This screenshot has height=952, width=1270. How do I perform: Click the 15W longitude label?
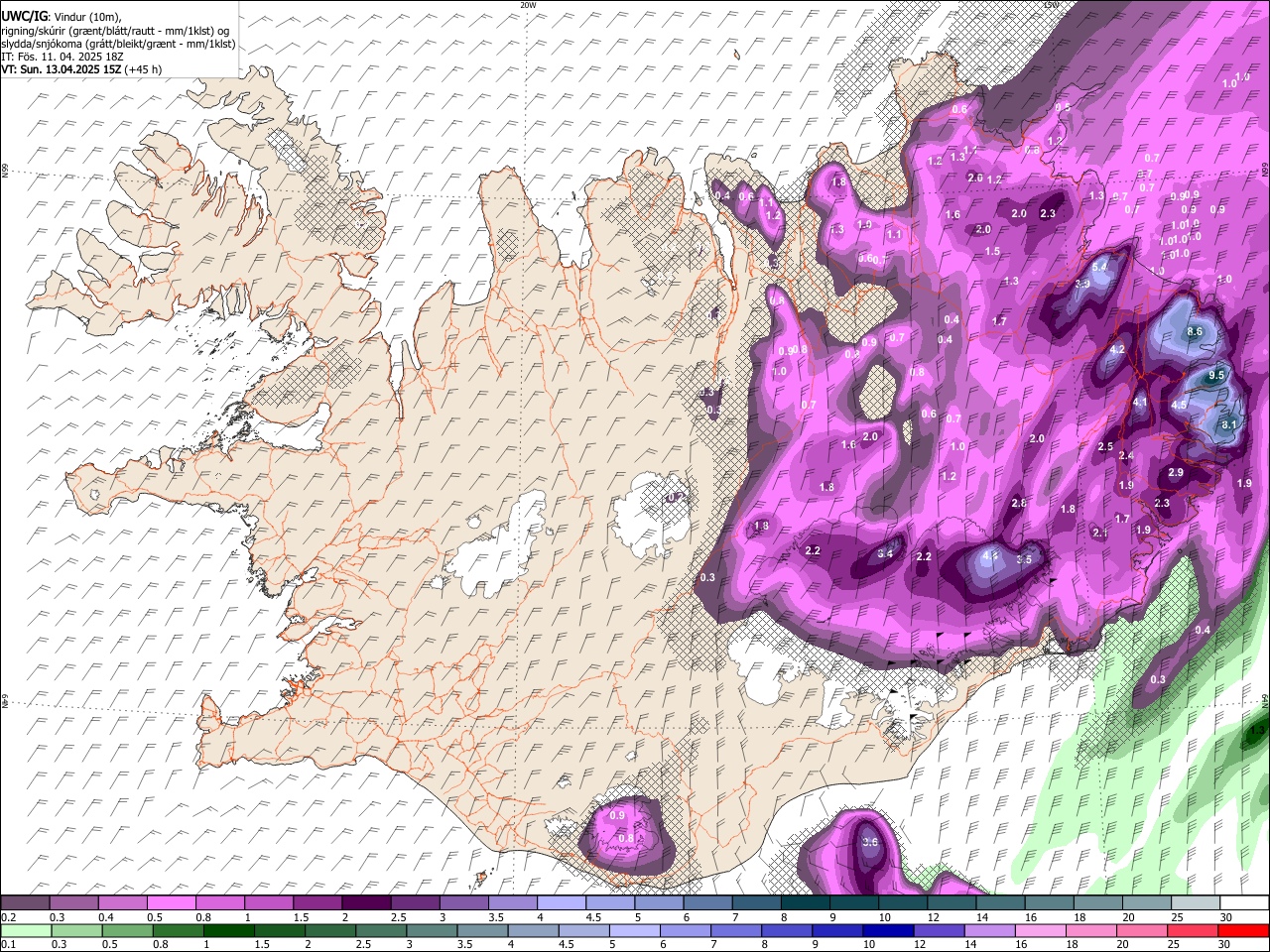point(1051,5)
